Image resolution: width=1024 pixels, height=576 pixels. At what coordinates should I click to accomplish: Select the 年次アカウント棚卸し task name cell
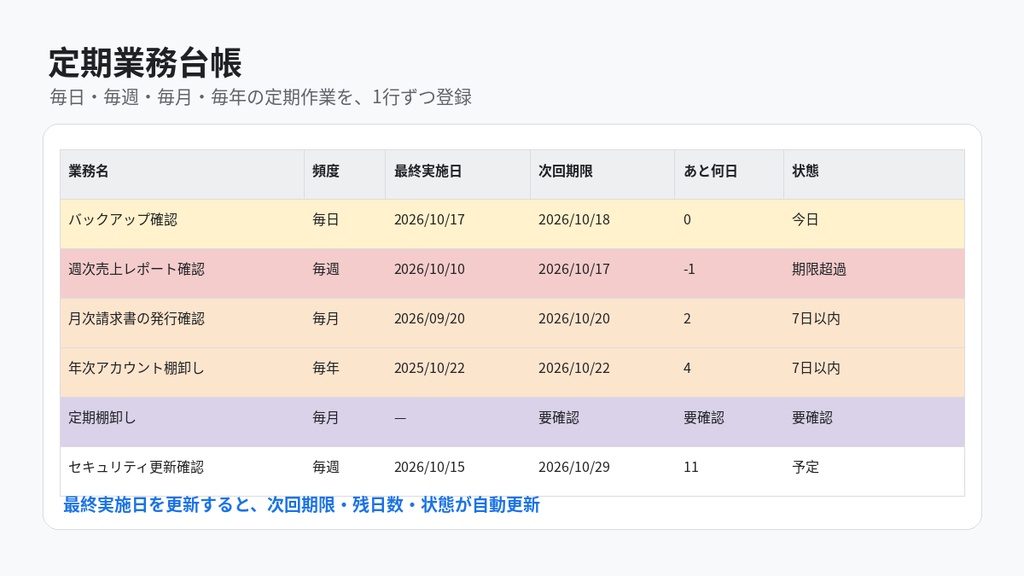[x=182, y=372]
